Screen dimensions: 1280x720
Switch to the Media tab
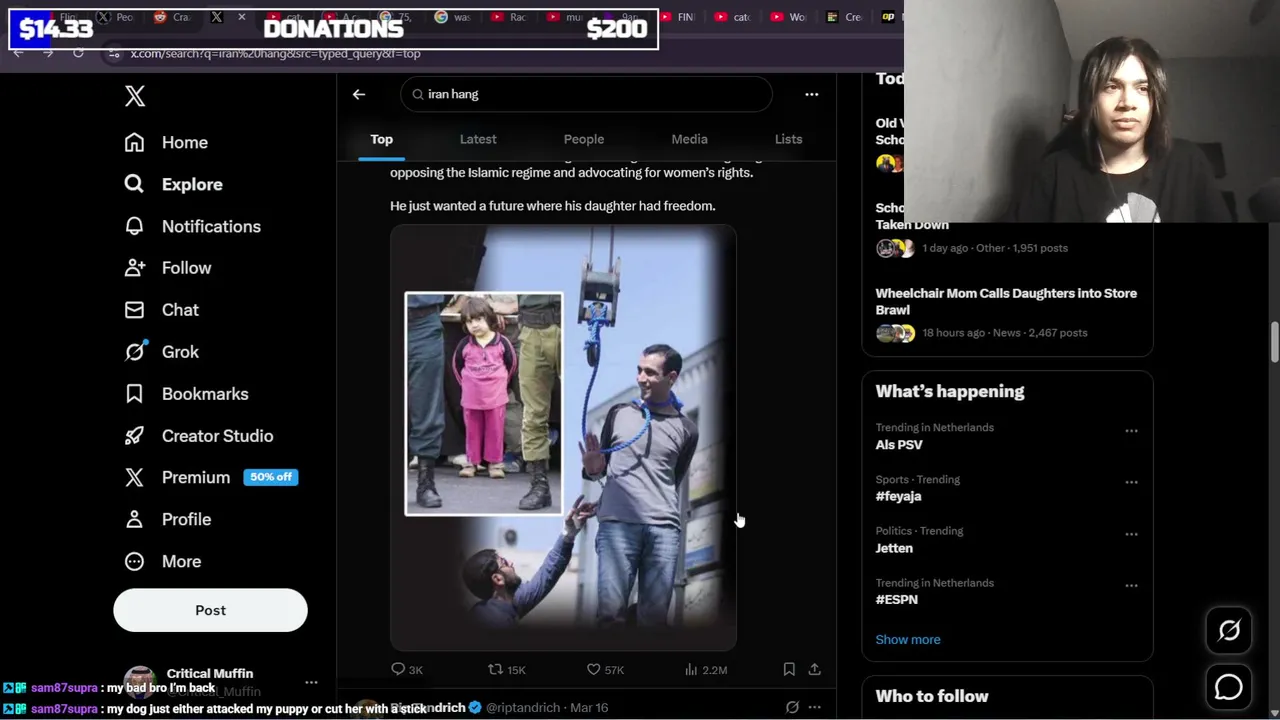[x=689, y=139]
